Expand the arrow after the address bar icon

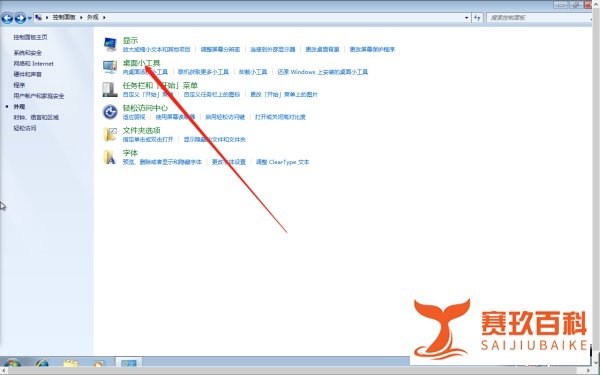point(47,17)
